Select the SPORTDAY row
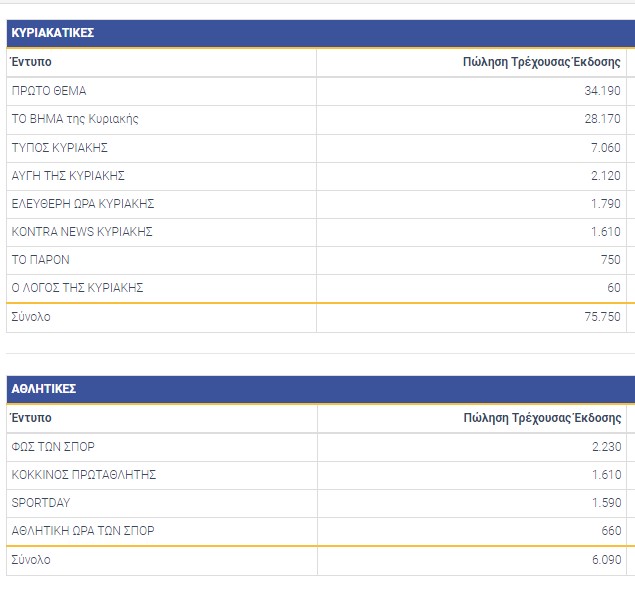Image resolution: width=635 pixels, height=611 pixels. 41,502
